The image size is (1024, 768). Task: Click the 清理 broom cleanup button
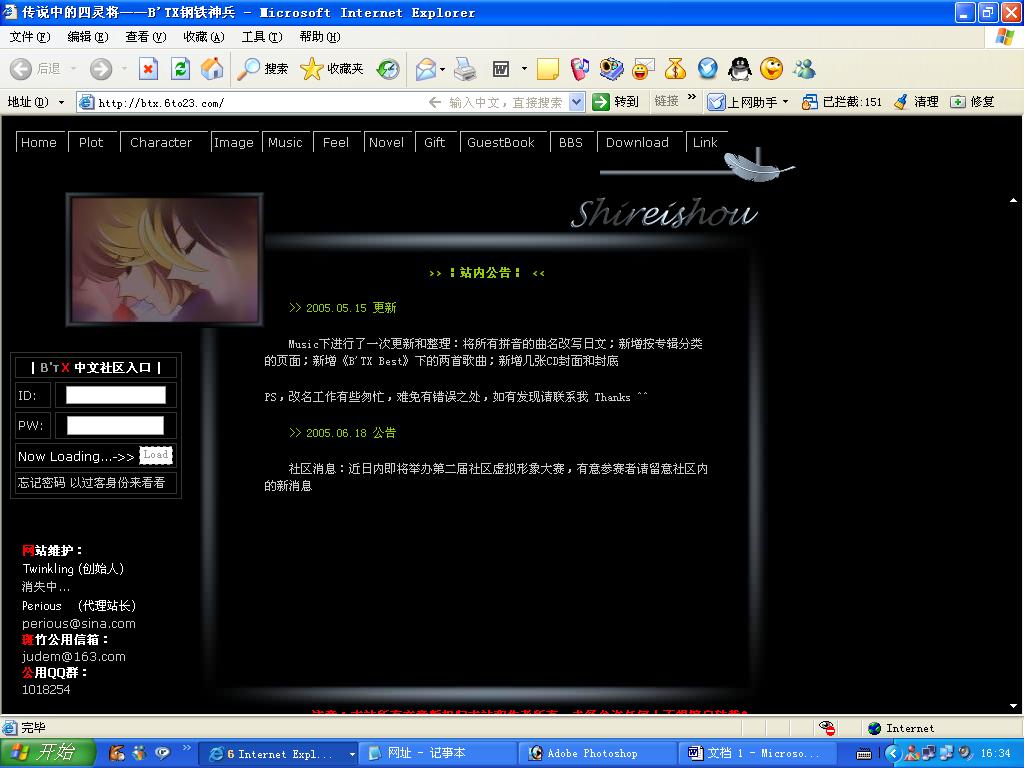[916, 102]
